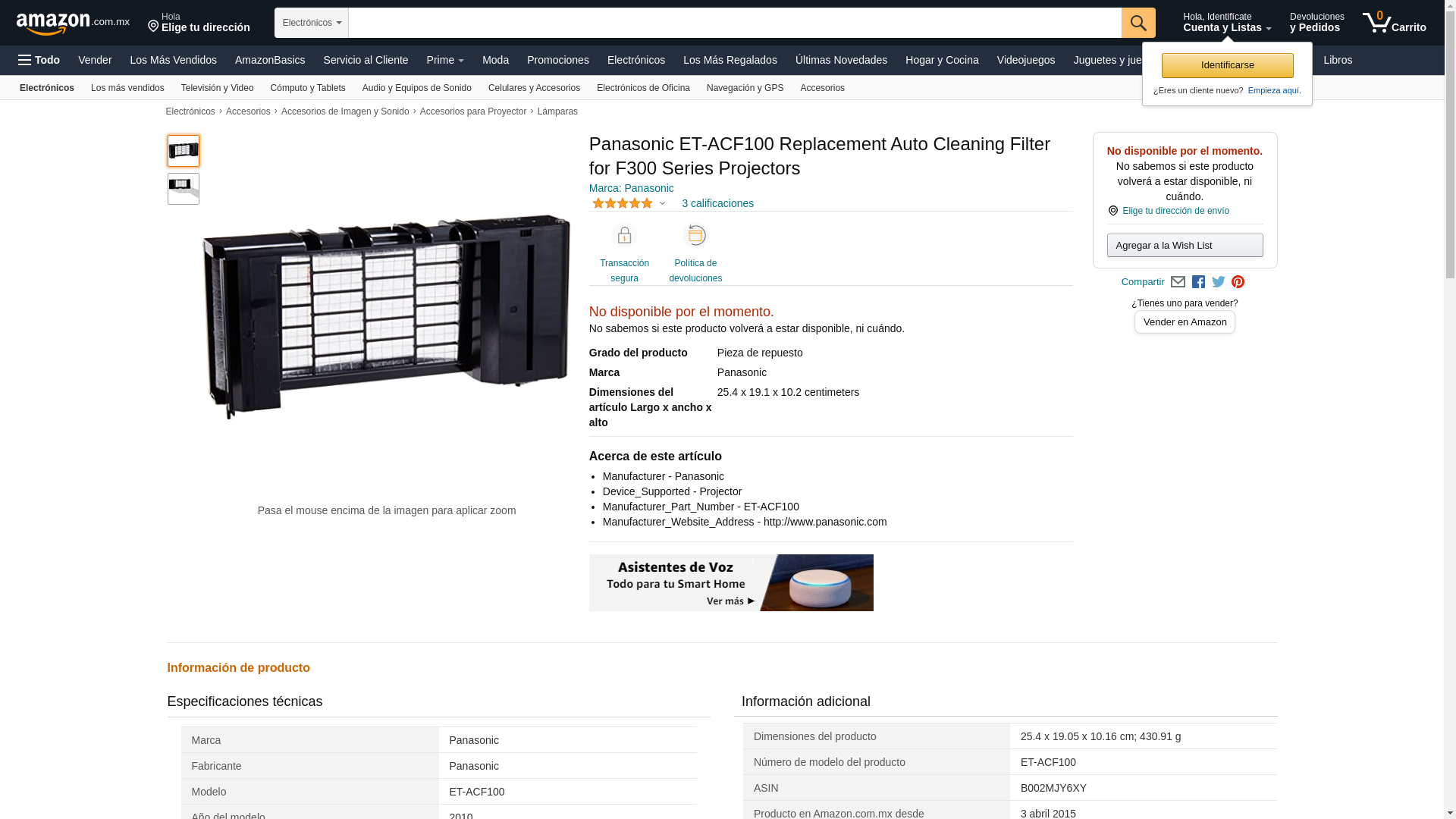Select the second product thumbnail image
Viewport: 1456px width, 819px height.
184,189
